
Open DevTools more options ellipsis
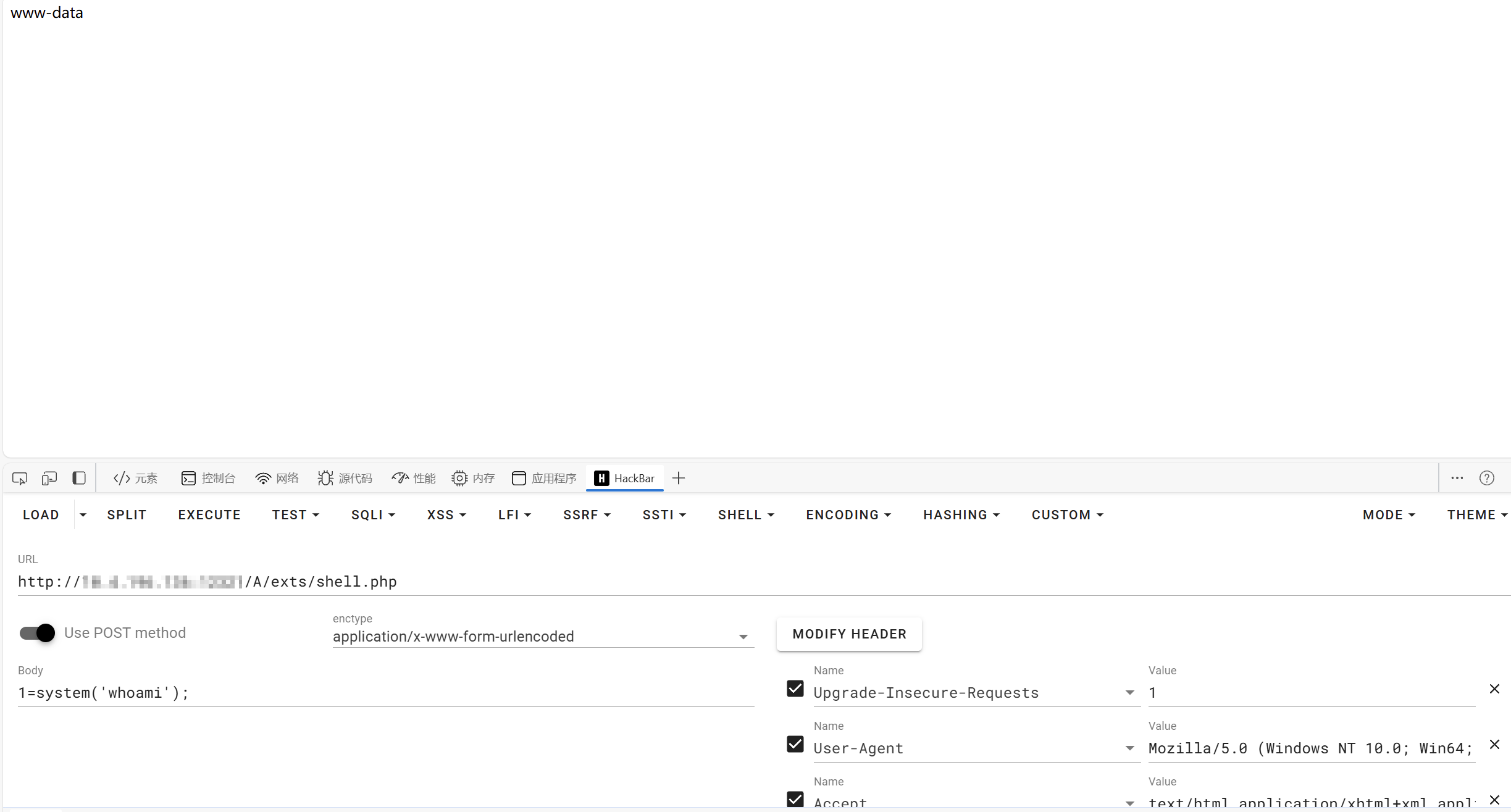[x=1457, y=479]
